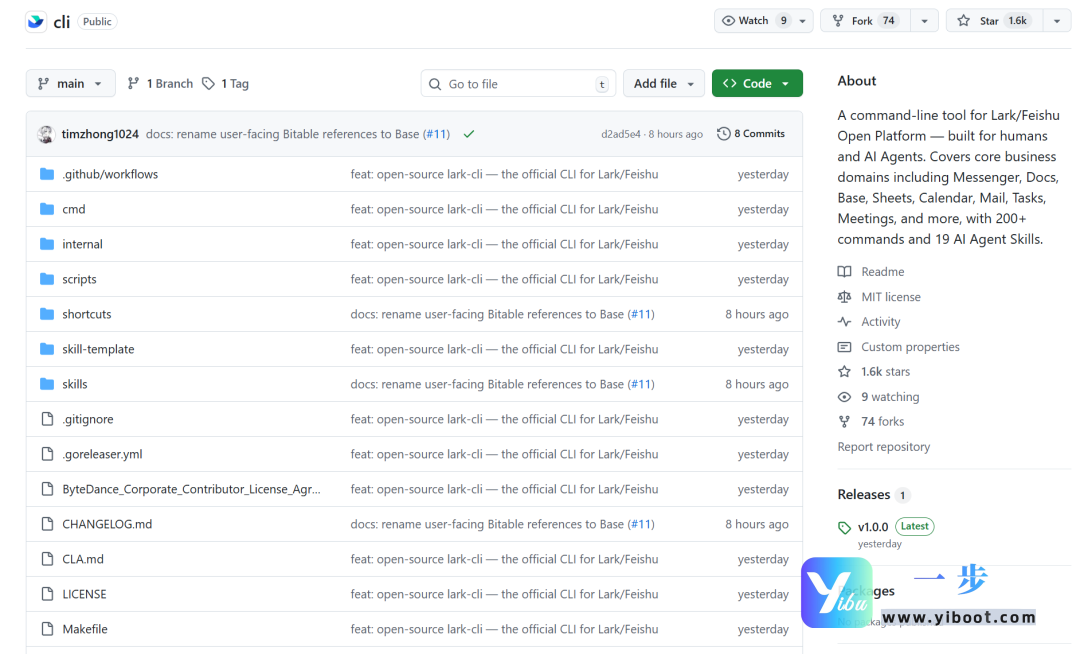Expand the main branch selector
The height and width of the screenshot is (654, 1080).
pos(70,84)
